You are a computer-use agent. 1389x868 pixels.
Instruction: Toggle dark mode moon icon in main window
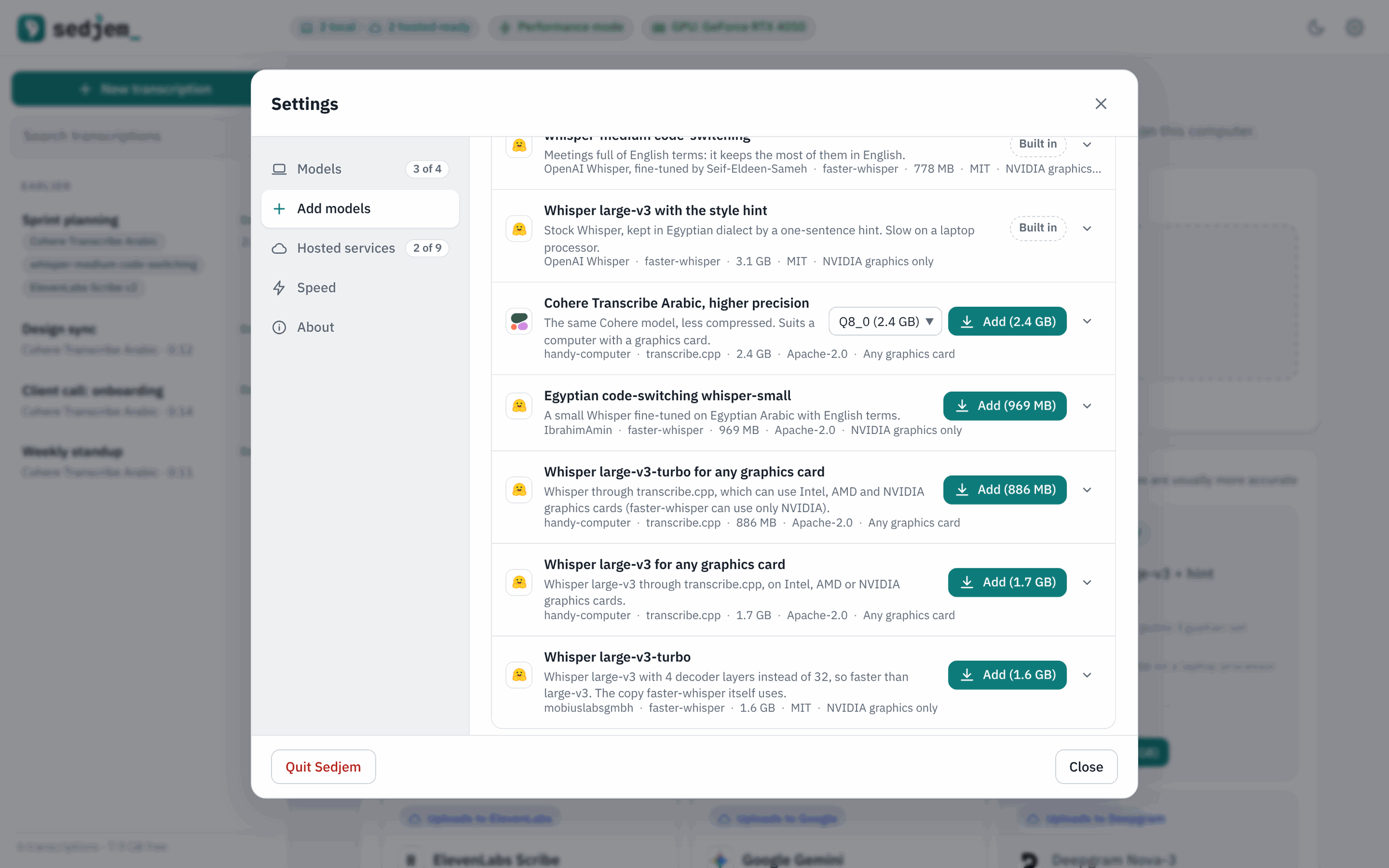click(1315, 27)
